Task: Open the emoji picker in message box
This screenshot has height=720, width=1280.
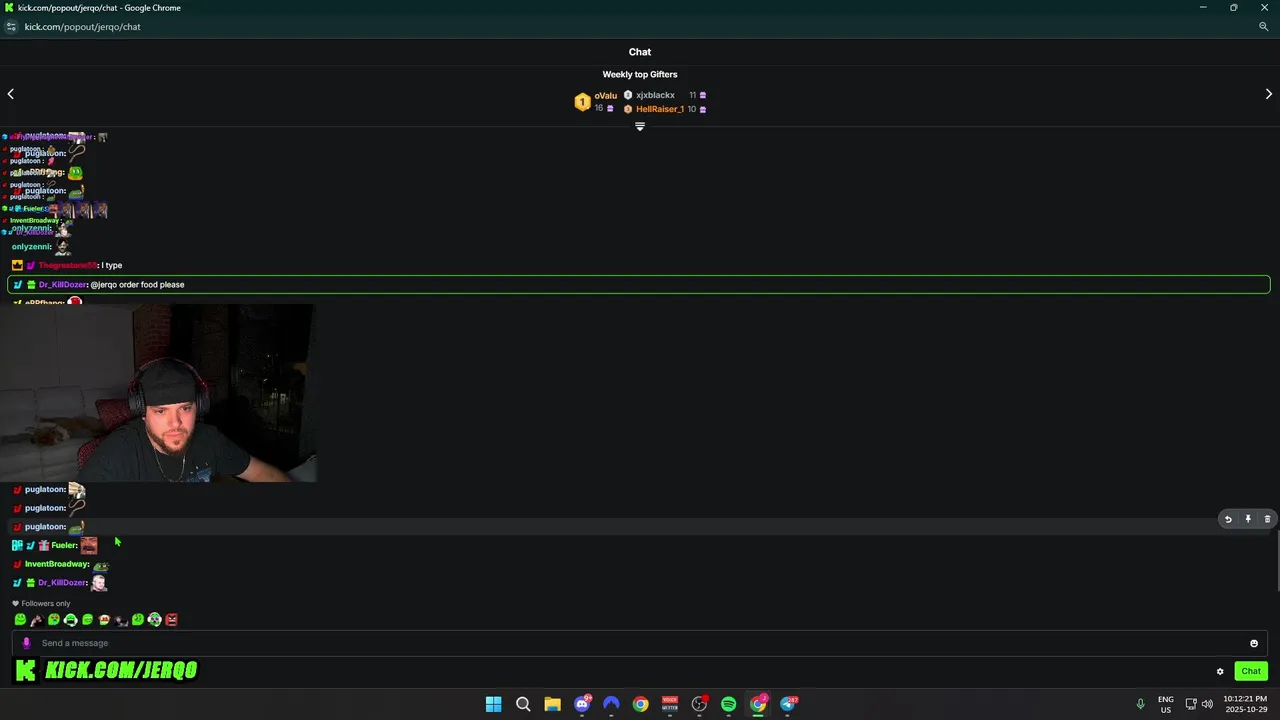Action: tap(1254, 643)
